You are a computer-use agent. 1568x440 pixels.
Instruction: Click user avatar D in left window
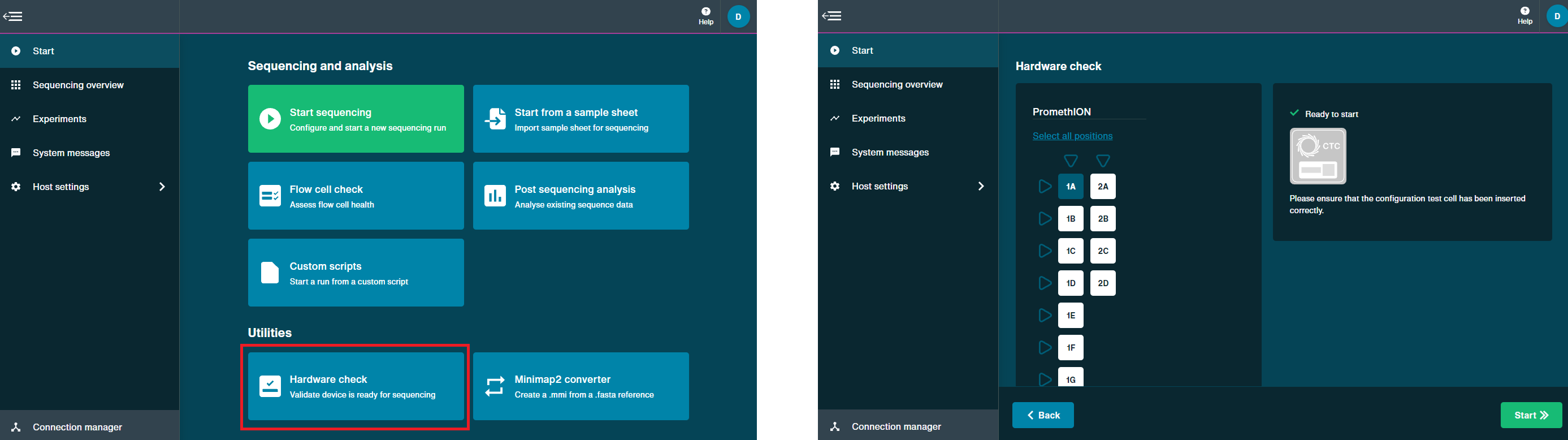738,16
